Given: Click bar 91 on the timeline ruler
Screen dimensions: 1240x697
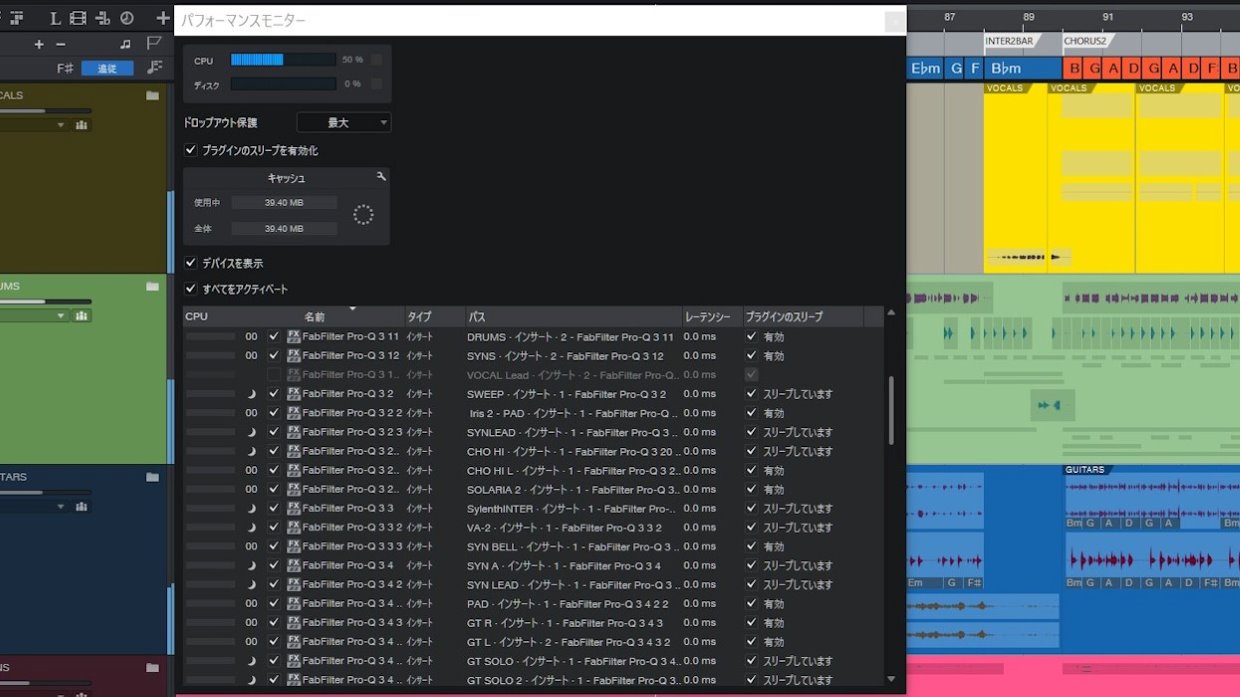Looking at the screenshot, I should click(x=1107, y=17).
